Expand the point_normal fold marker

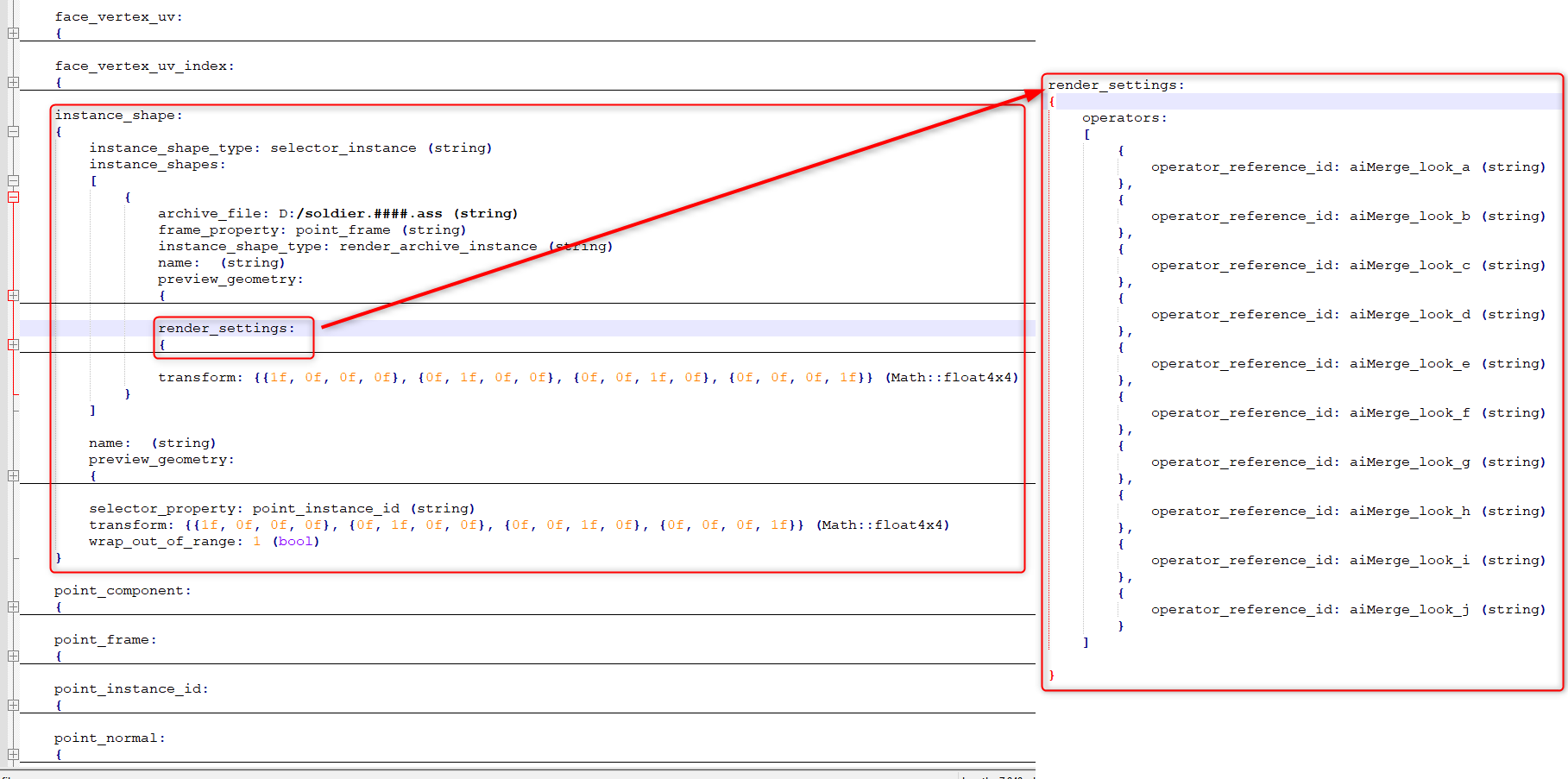click(13, 754)
